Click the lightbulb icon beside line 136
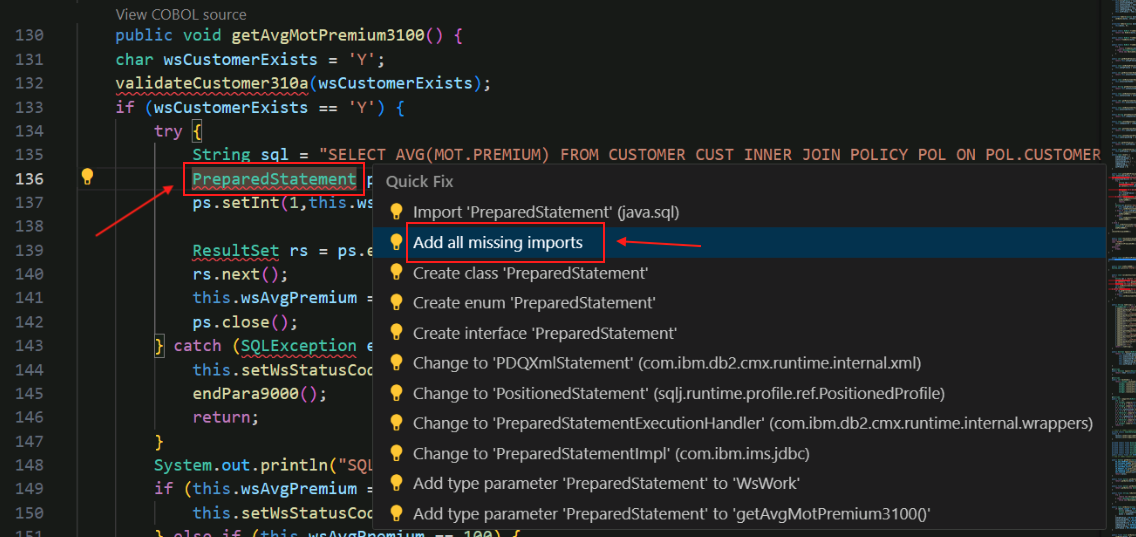Image resolution: width=1136 pixels, height=537 pixels. (x=87, y=177)
